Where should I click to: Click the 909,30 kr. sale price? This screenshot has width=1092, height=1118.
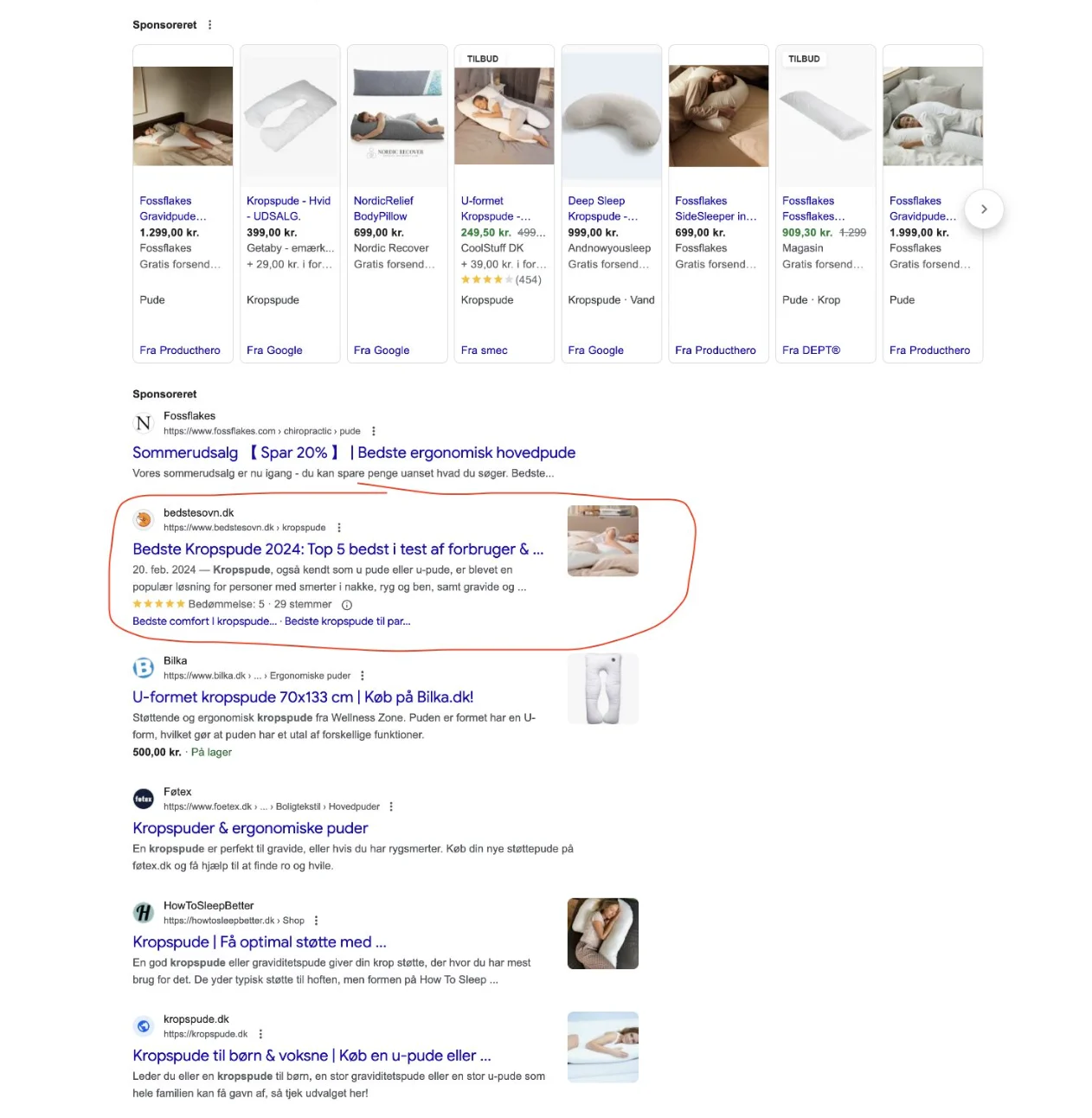pyautogui.click(x=807, y=233)
